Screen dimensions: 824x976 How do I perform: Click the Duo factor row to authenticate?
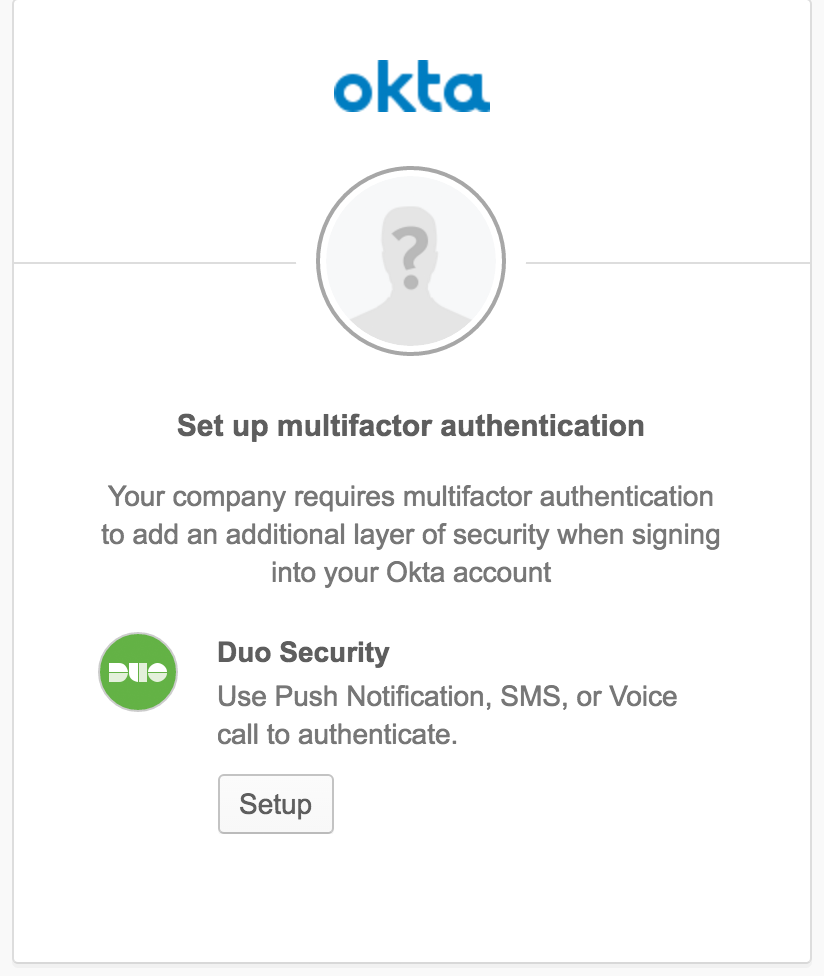coord(400,690)
